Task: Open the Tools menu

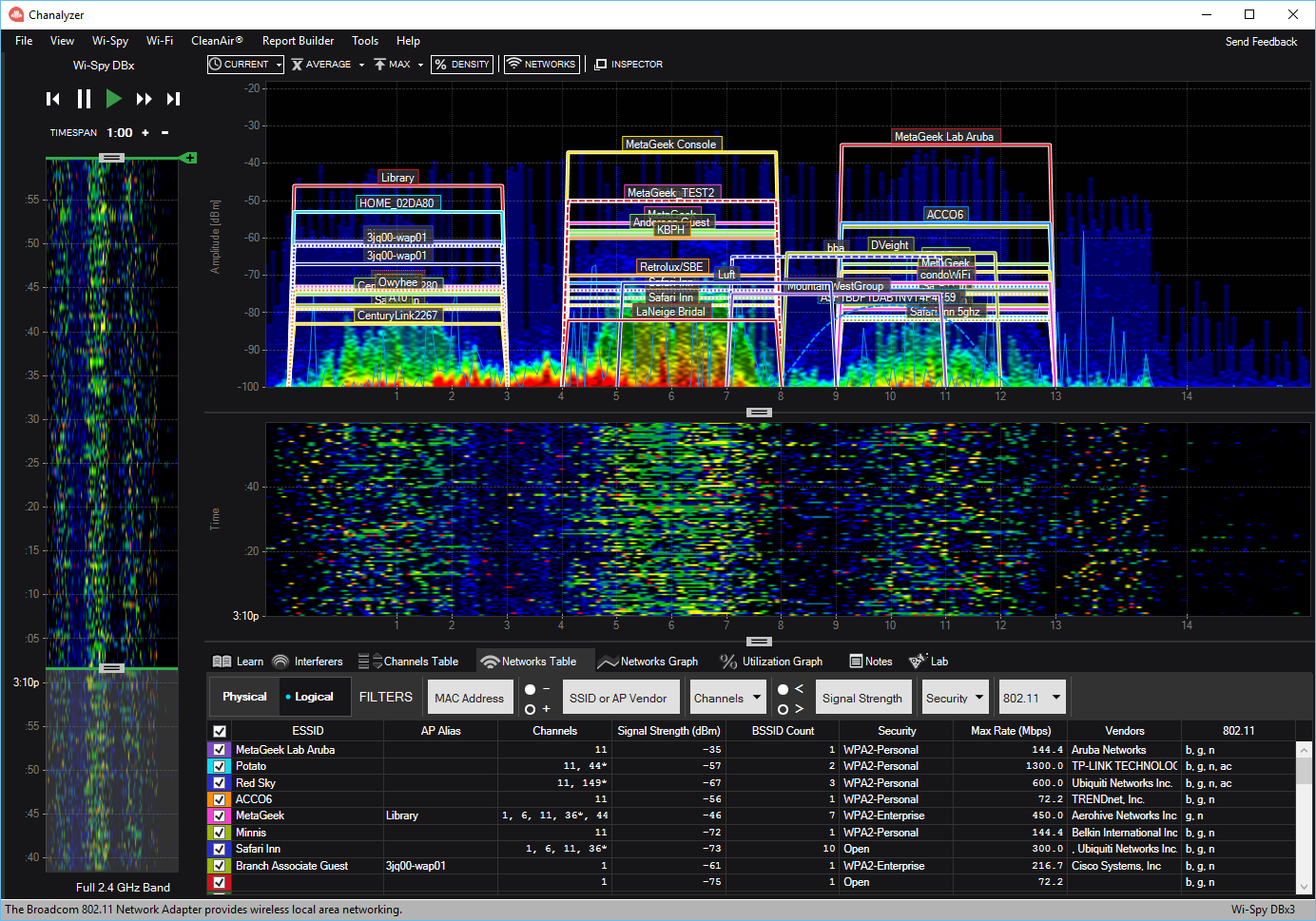Action: coord(365,41)
